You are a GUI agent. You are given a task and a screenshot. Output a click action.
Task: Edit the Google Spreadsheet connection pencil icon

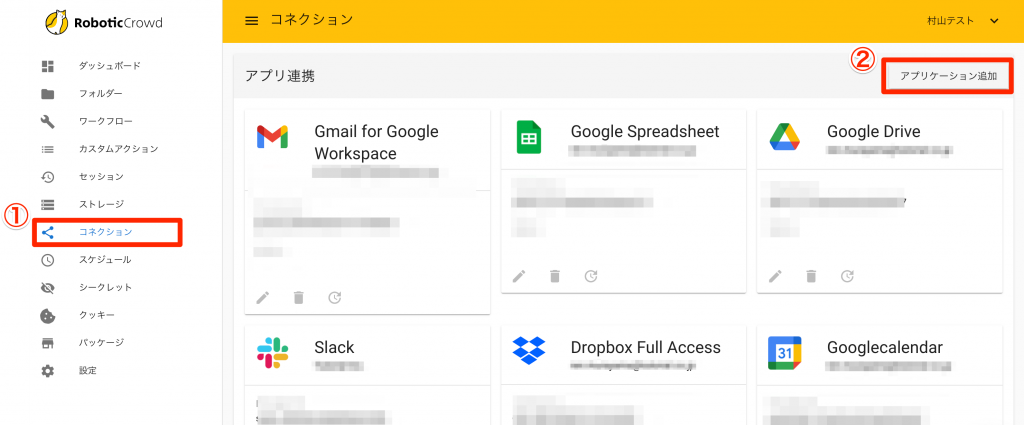[519, 276]
